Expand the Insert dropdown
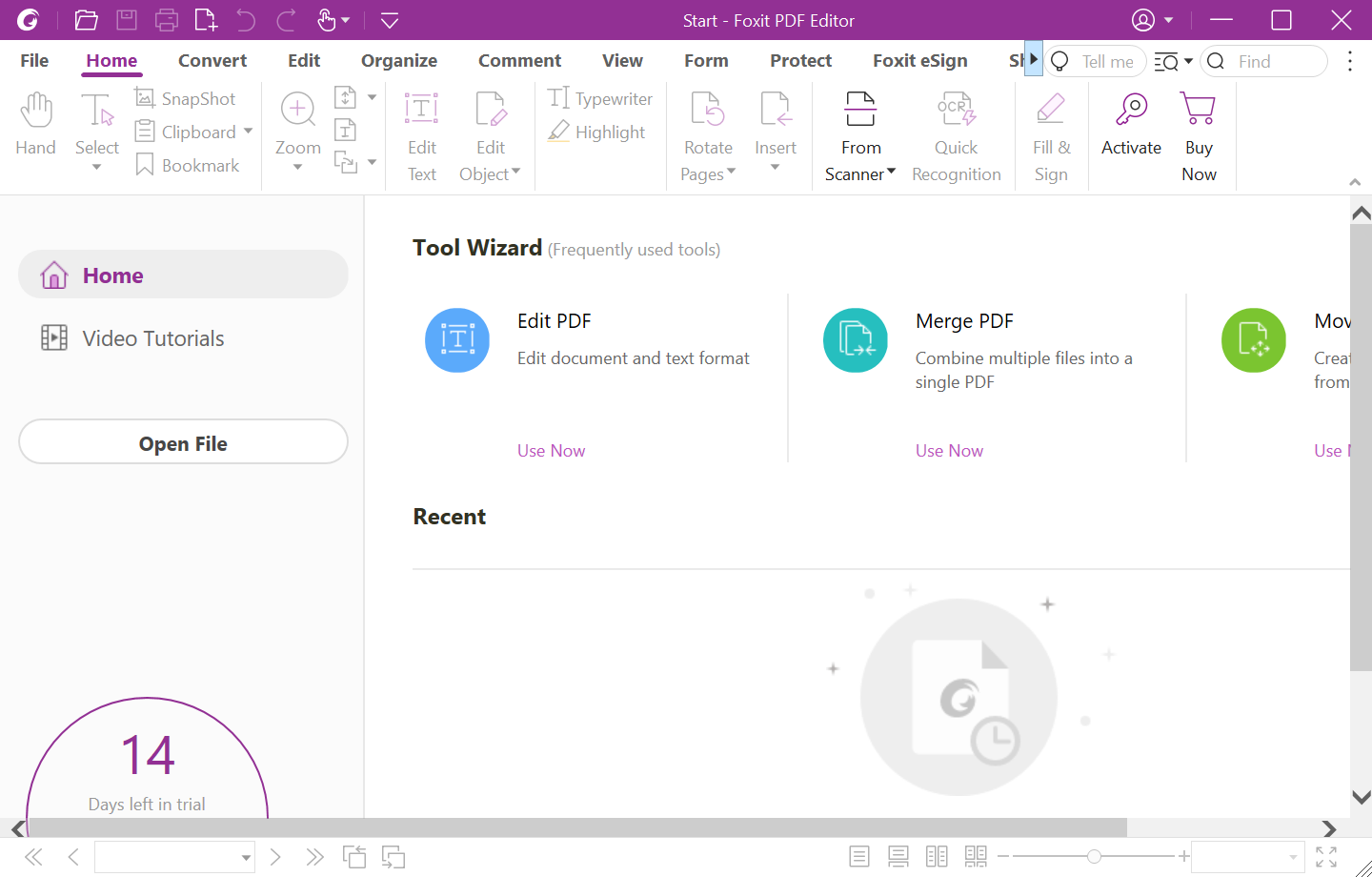The image size is (1372, 877). tap(776, 168)
